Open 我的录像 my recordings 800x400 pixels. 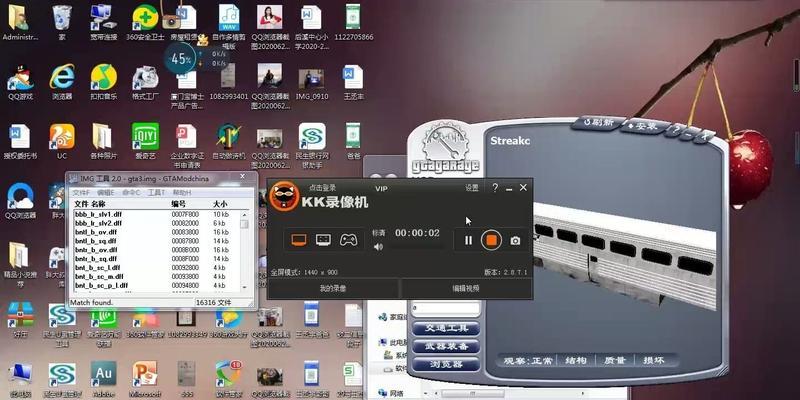(x=333, y=288)
